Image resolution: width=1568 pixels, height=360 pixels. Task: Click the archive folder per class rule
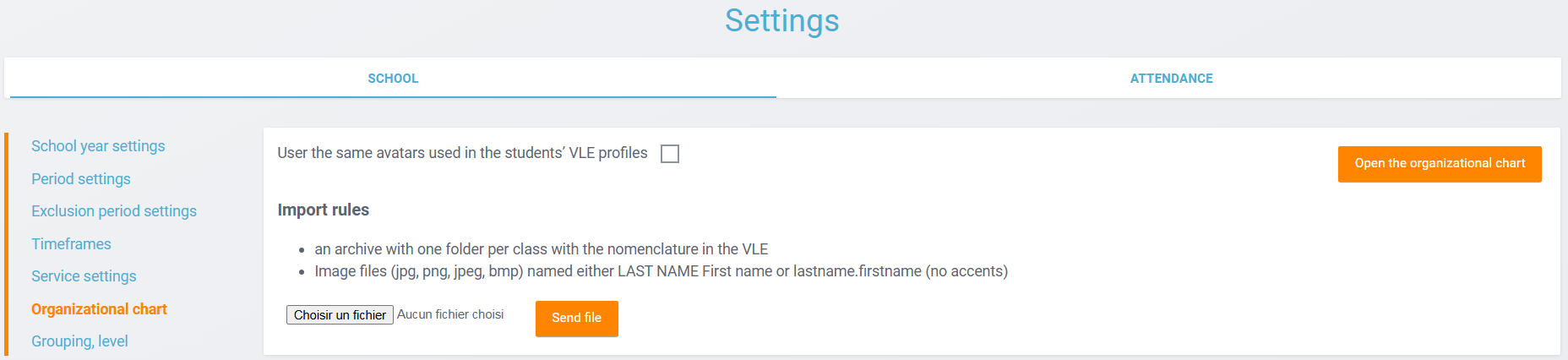click(x=541, y=249)
